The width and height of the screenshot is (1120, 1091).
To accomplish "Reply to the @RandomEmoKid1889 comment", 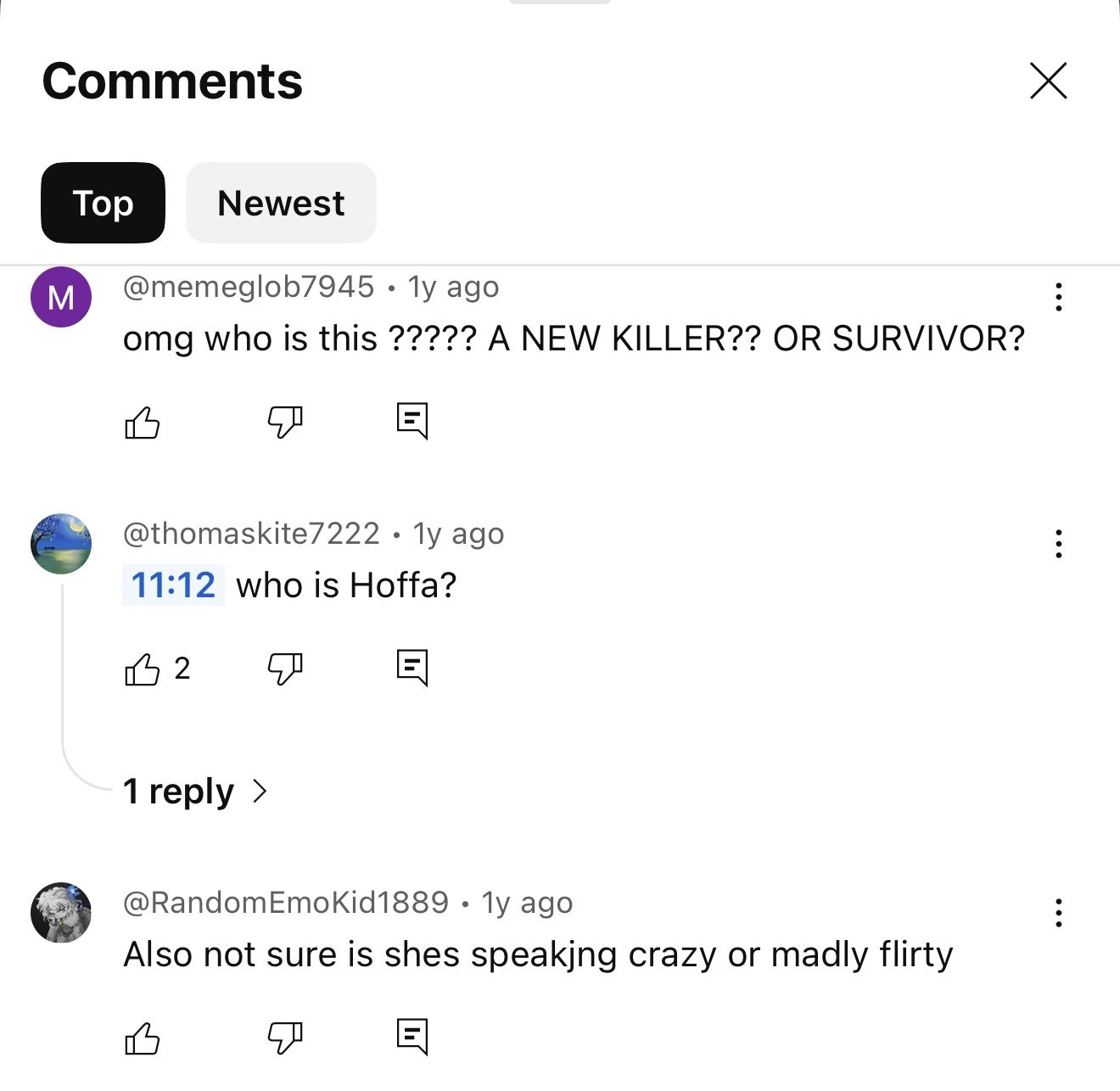I will tap(412, 1037).
